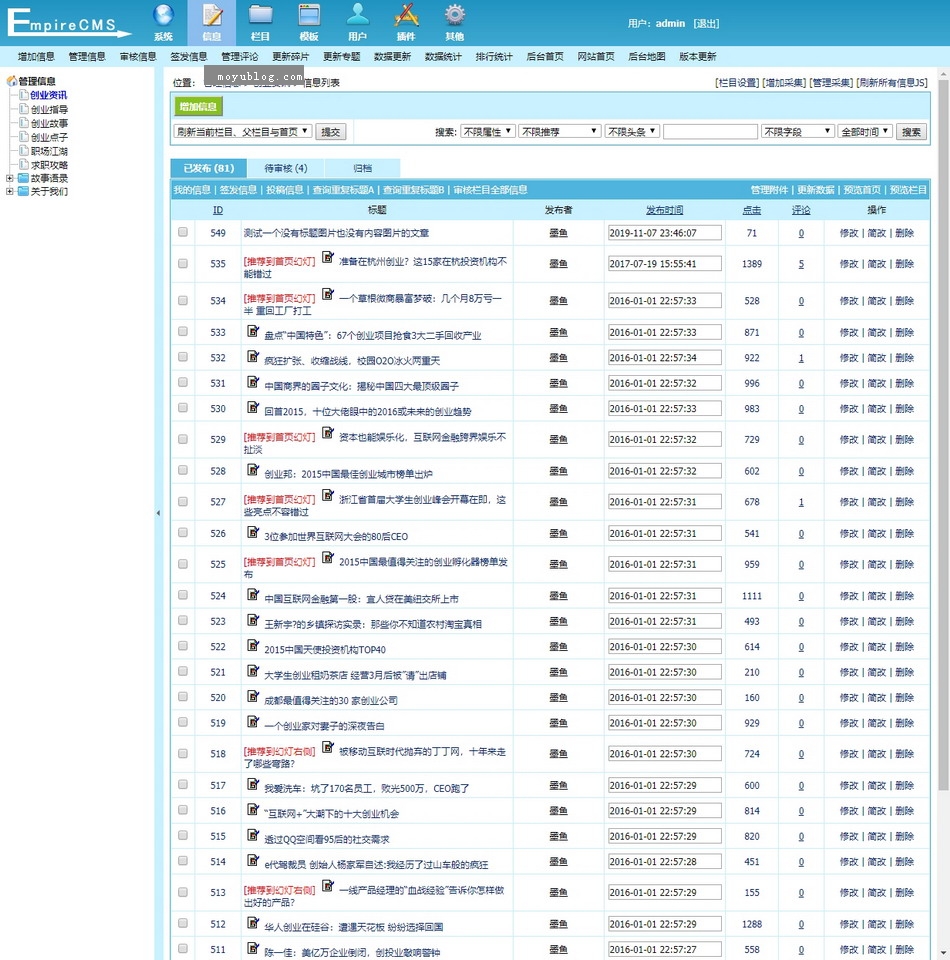The height and width of the screenshot is (960, 950).
Task: Open the 用户 management icon
Action: click(x=357, y=21)
